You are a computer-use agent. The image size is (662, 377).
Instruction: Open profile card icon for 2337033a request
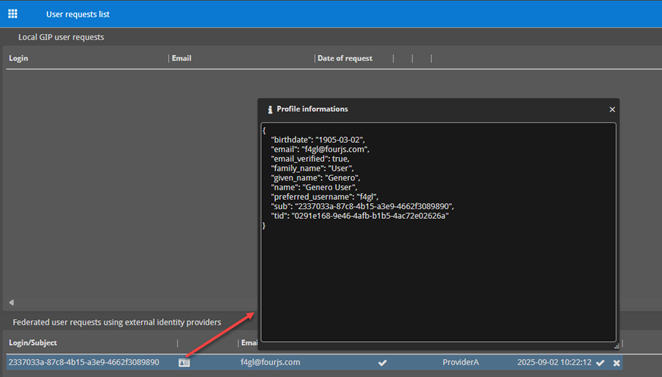click(184, 363)
